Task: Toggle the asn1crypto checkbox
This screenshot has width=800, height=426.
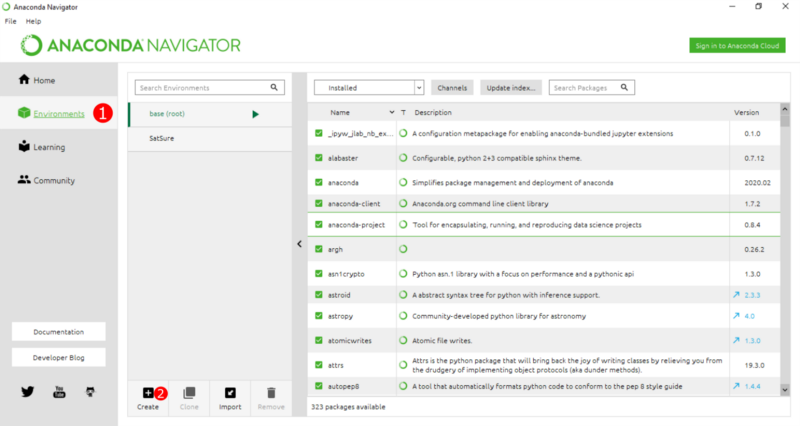Action: click(x=319, y=273)
